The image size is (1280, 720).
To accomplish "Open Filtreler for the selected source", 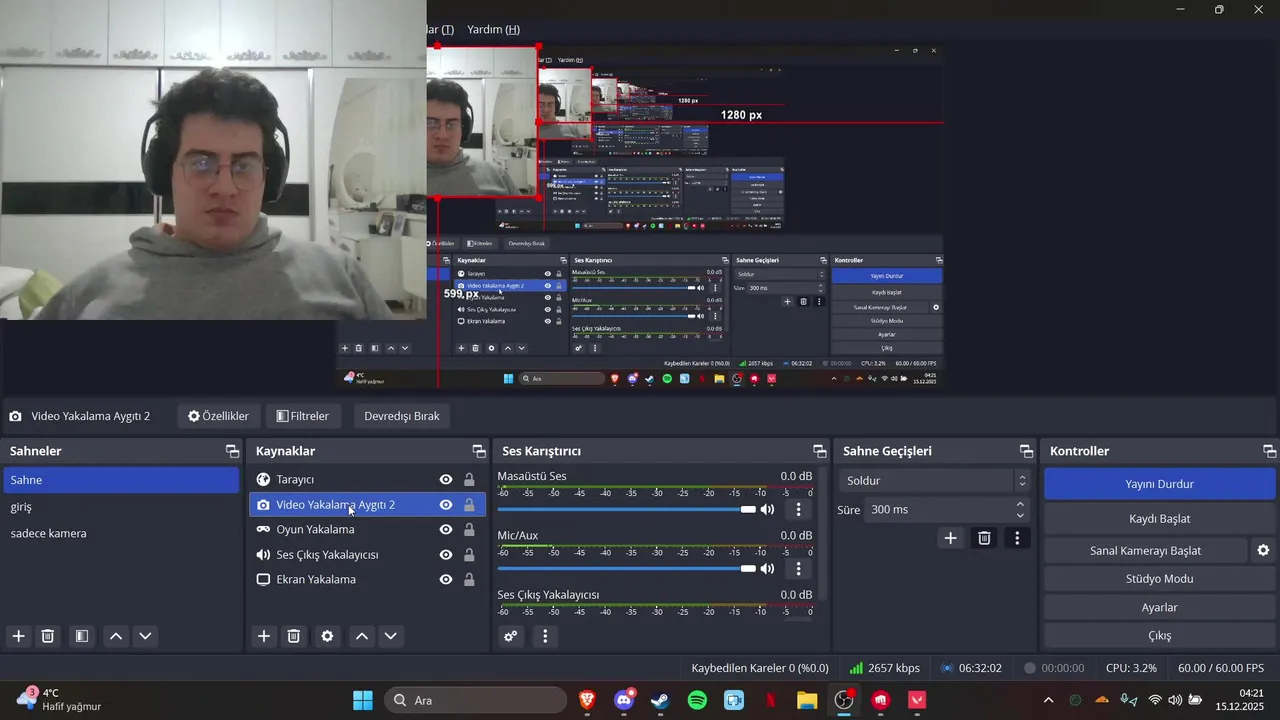I will (302, 416).
